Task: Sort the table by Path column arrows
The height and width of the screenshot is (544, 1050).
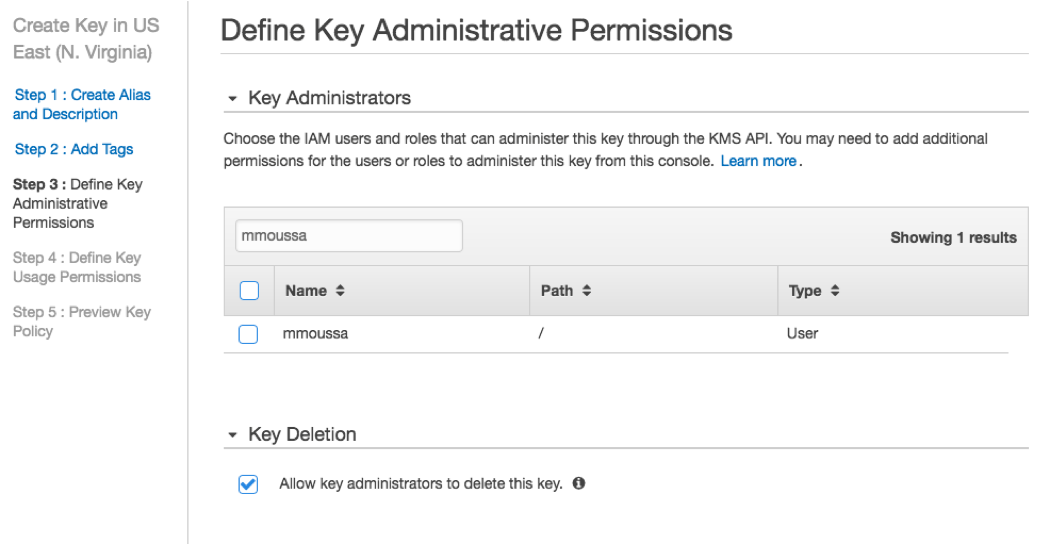Action: point(587,290)
